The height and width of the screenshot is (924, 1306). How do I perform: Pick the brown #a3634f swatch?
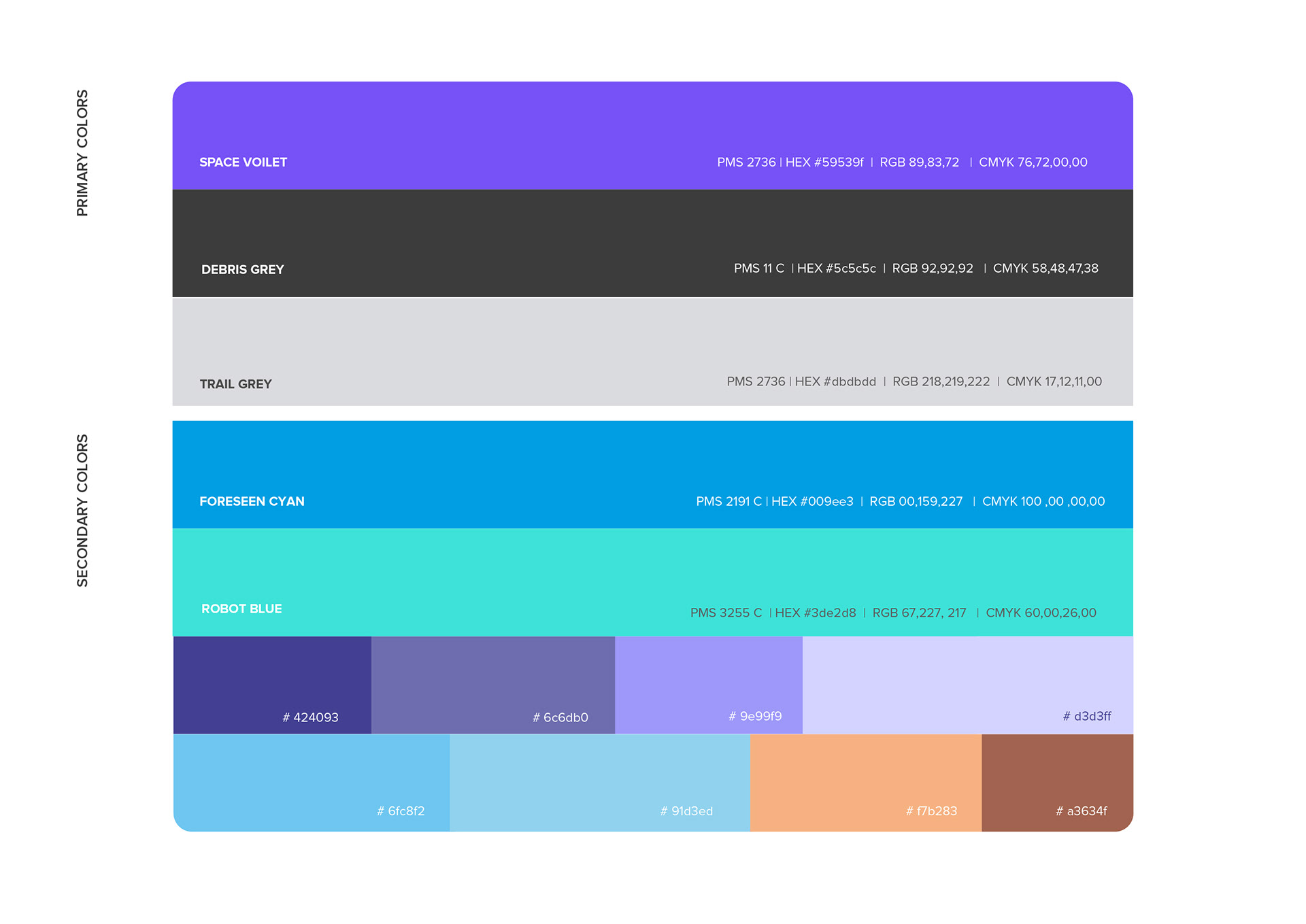1058,783
